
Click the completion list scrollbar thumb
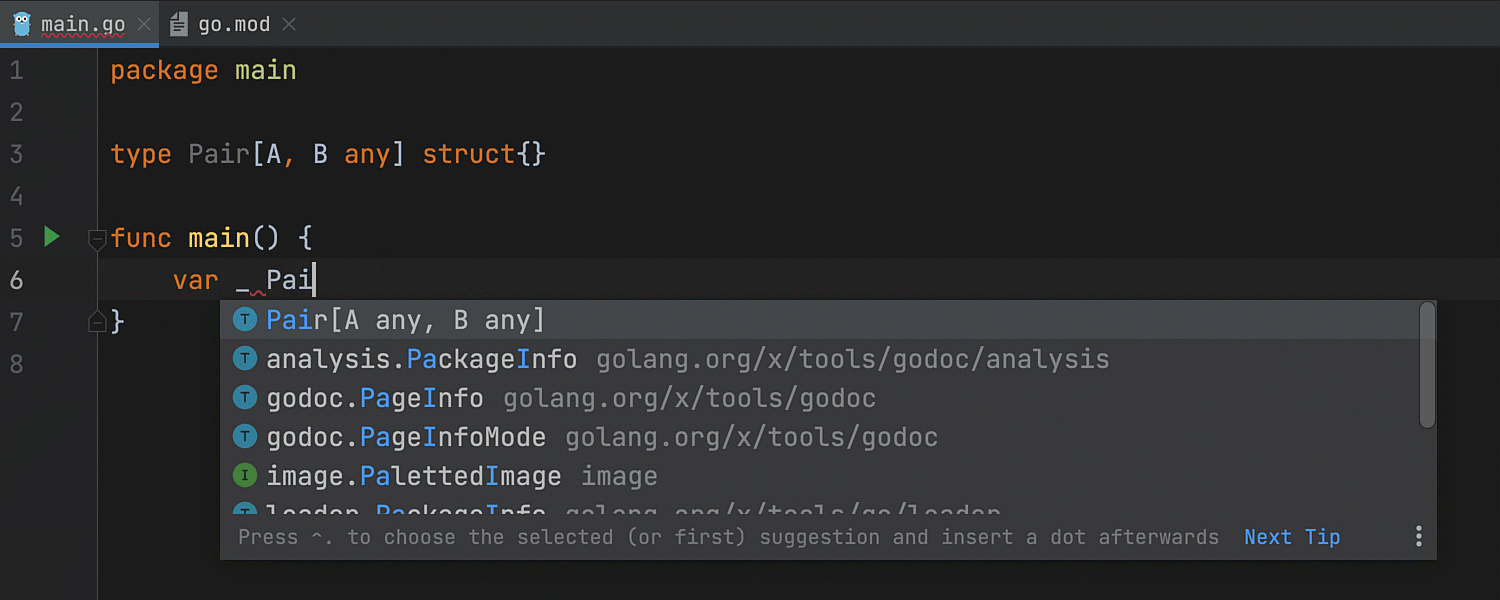(1427, 365)
